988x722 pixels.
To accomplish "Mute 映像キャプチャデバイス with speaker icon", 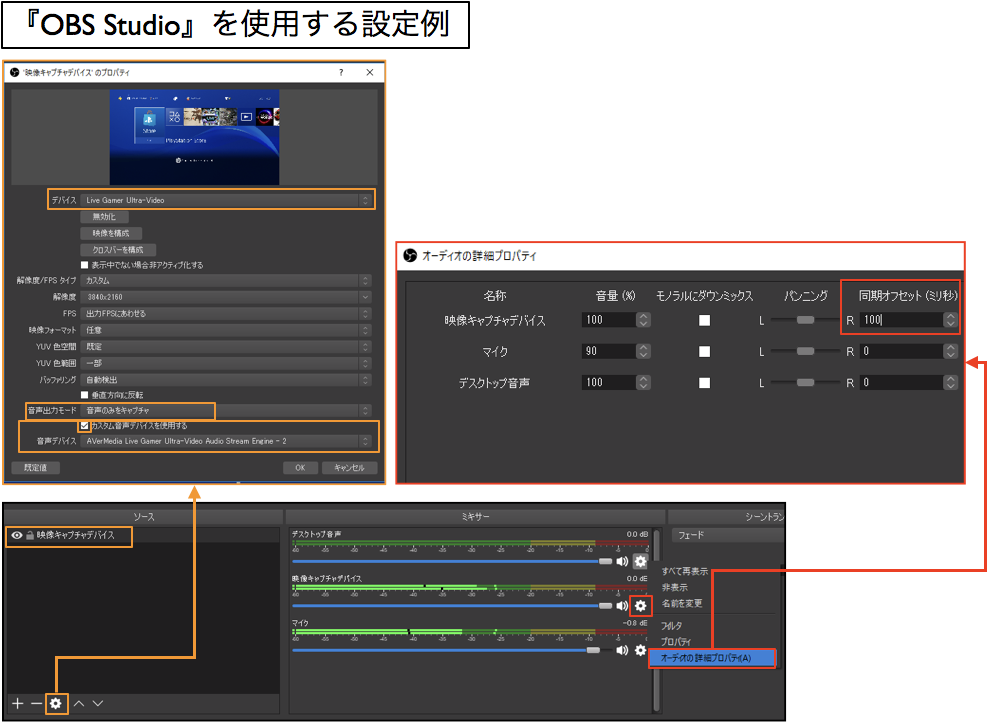I will (x=622, y=605).
